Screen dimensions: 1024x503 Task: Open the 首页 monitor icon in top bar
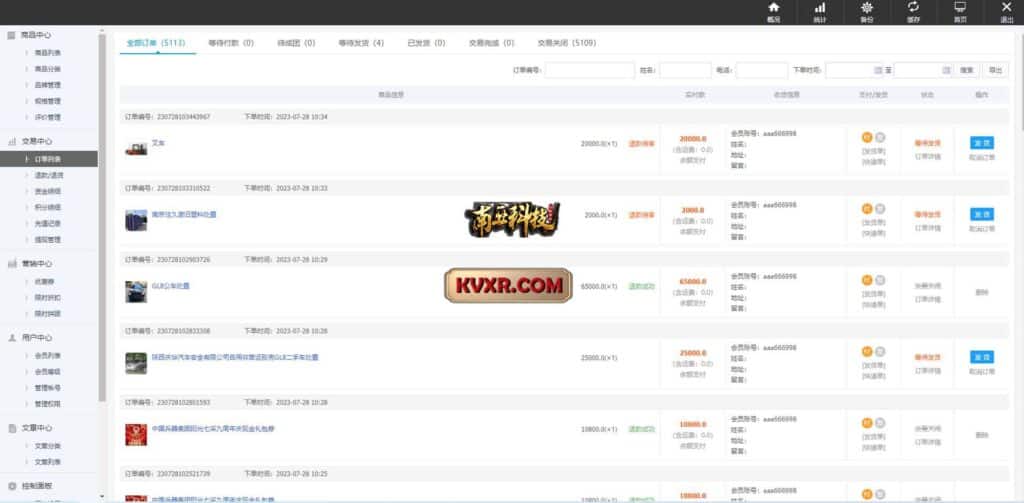tap(960, 7)
